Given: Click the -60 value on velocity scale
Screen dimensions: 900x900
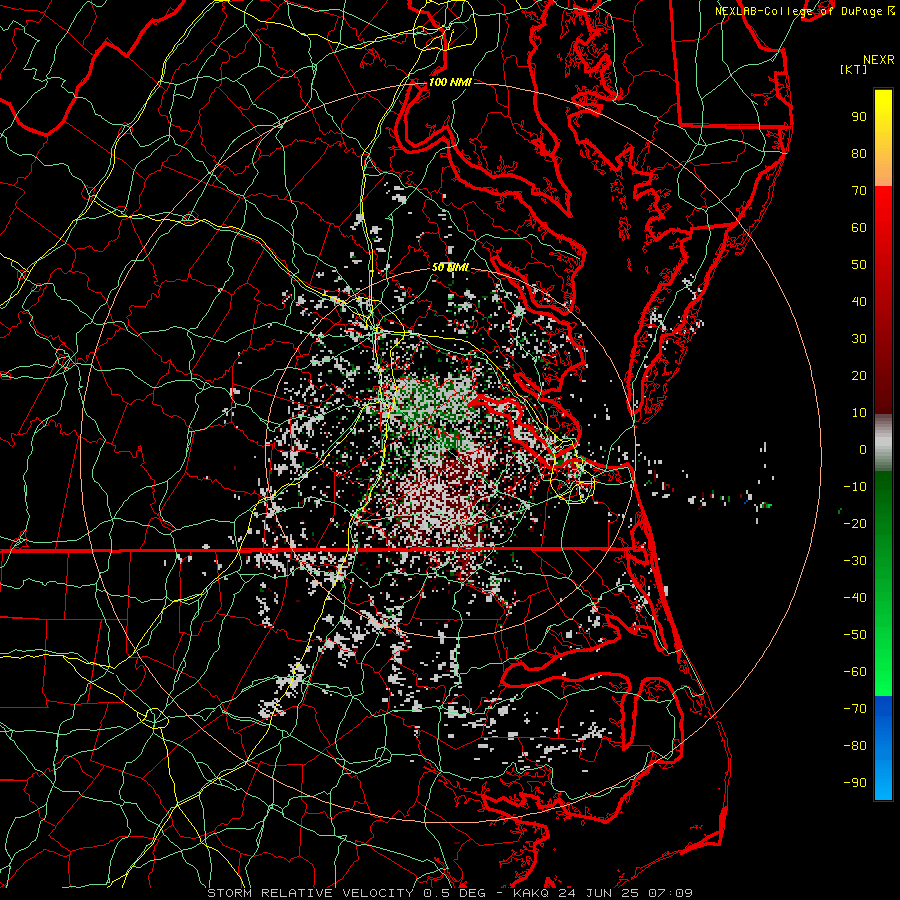Looking at the screenshot, I should click(x=855, y=672).
